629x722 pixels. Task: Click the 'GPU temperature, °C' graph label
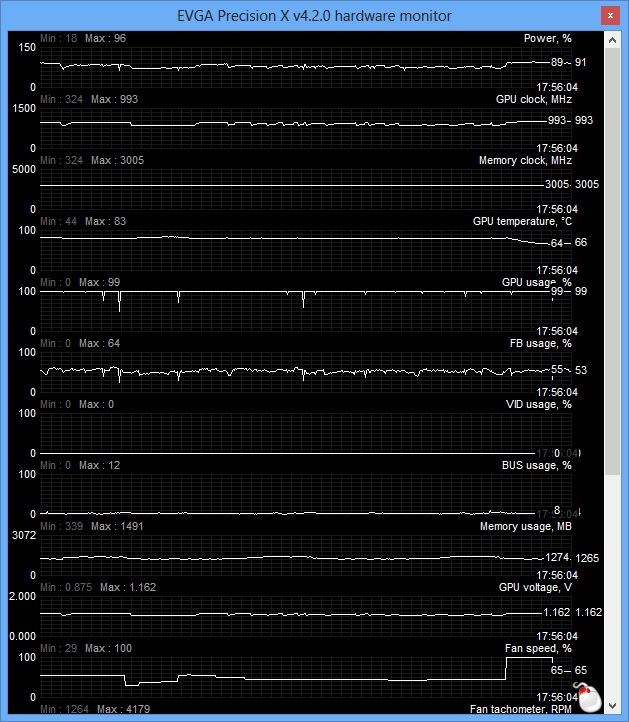pos(522,221)
